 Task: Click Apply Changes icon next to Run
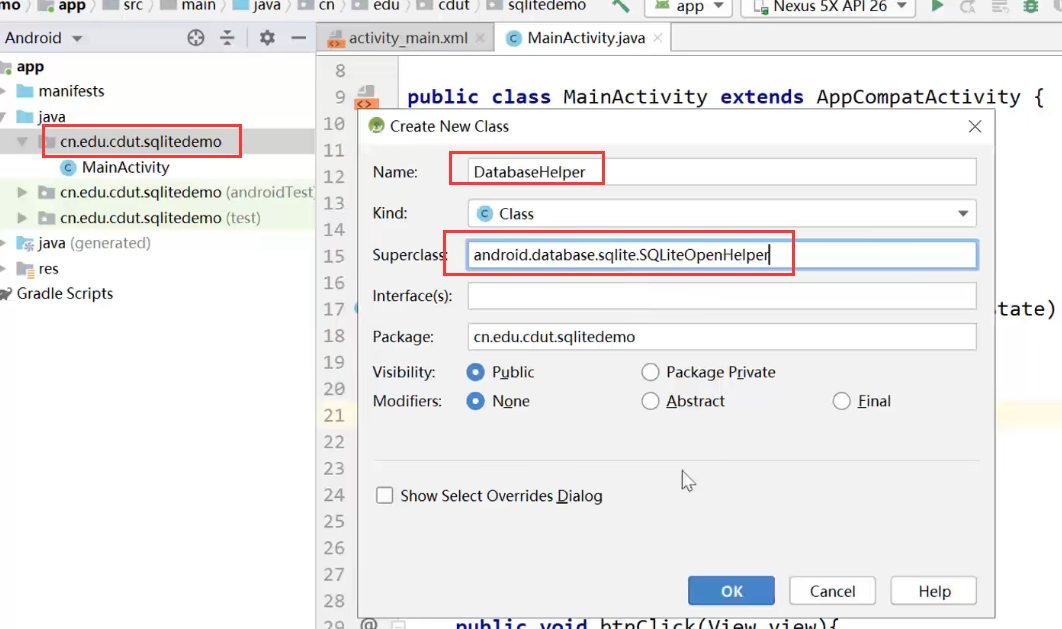(968, 7)
